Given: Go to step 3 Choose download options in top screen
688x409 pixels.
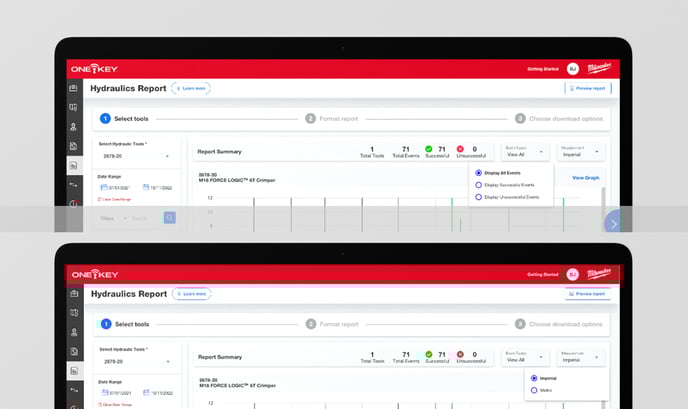Looking at the screenshot, I should (x=559, y=118).
